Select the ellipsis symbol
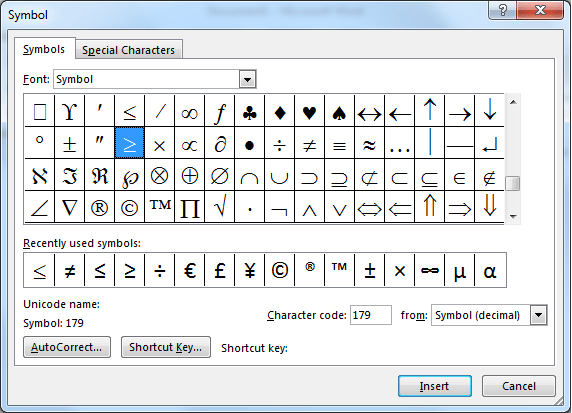The width and height of the screenshot is (572, 413). tap(399, 143)
